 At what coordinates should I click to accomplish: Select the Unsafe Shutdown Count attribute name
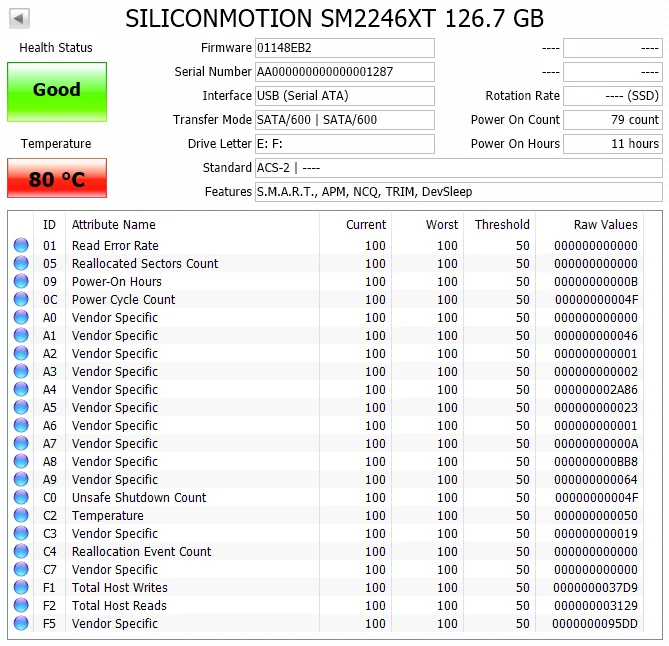click(x=139, y=498)
